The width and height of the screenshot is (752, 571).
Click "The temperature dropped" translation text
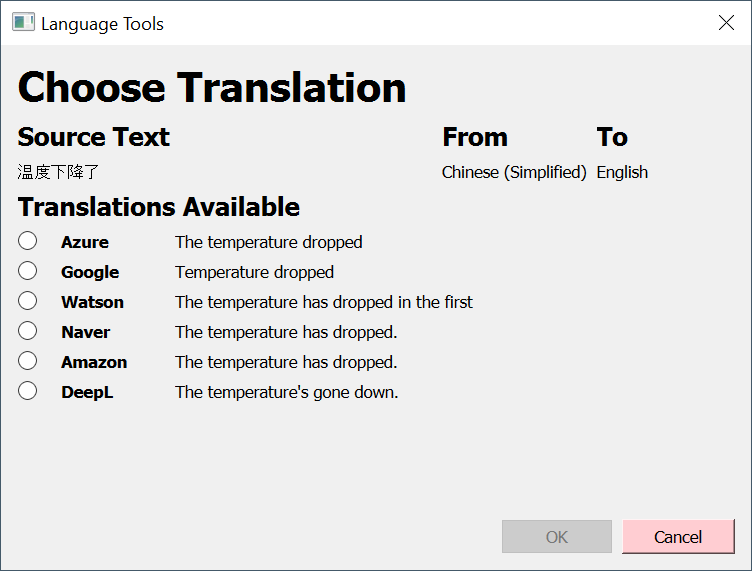click(268, 242)
